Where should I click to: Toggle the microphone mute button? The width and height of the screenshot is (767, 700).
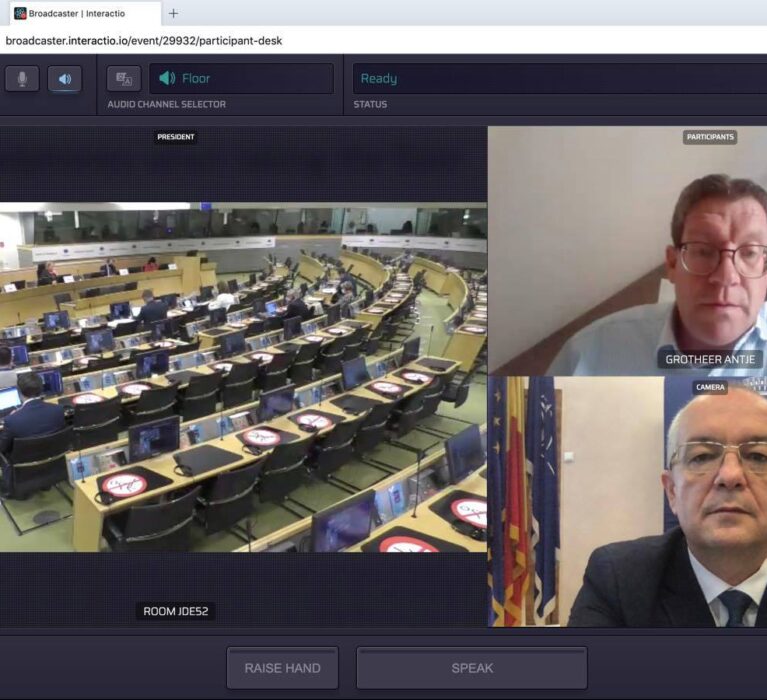coord(22,79)
